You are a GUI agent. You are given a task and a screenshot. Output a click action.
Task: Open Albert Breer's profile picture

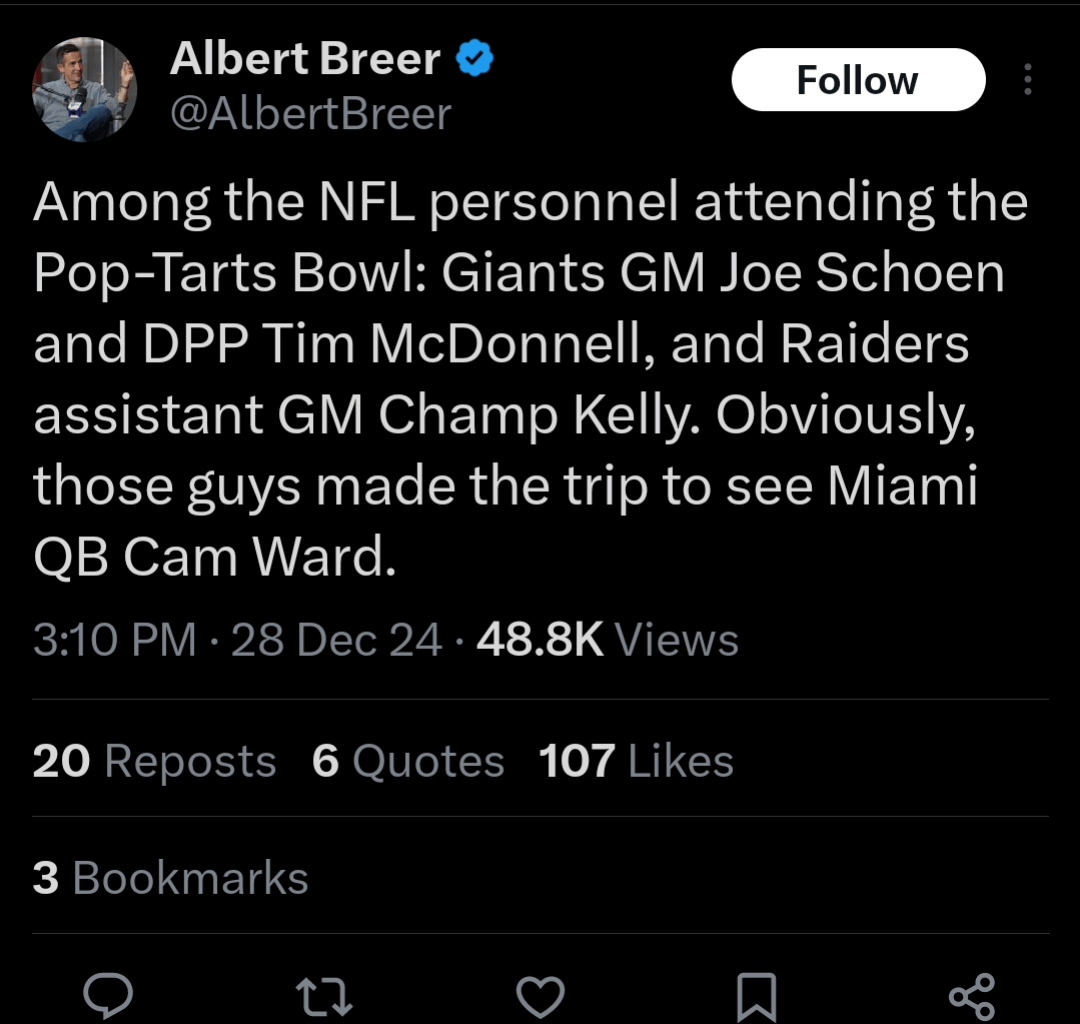point(84,89)
